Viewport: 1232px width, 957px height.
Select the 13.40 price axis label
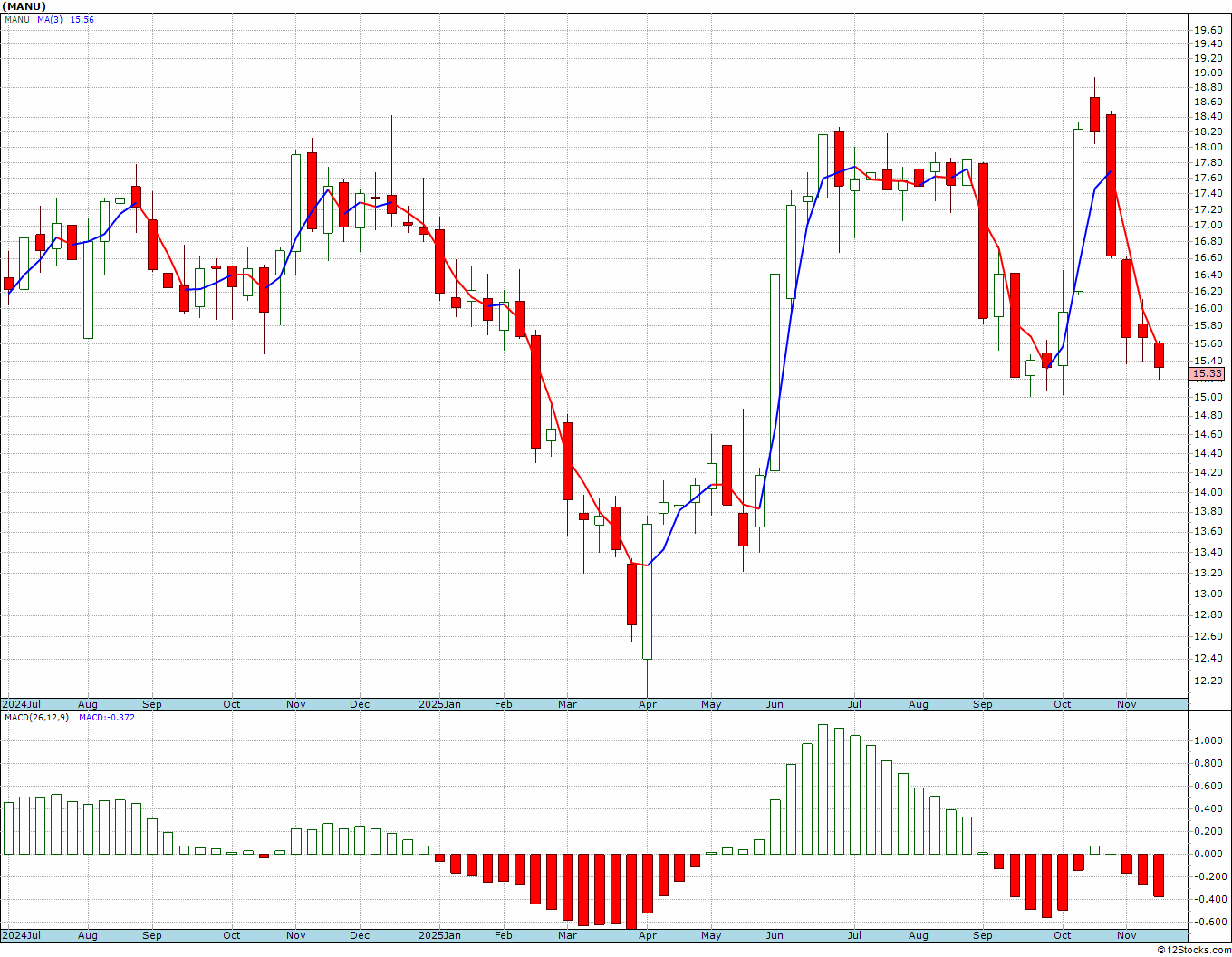click(x=1208, y=552)
